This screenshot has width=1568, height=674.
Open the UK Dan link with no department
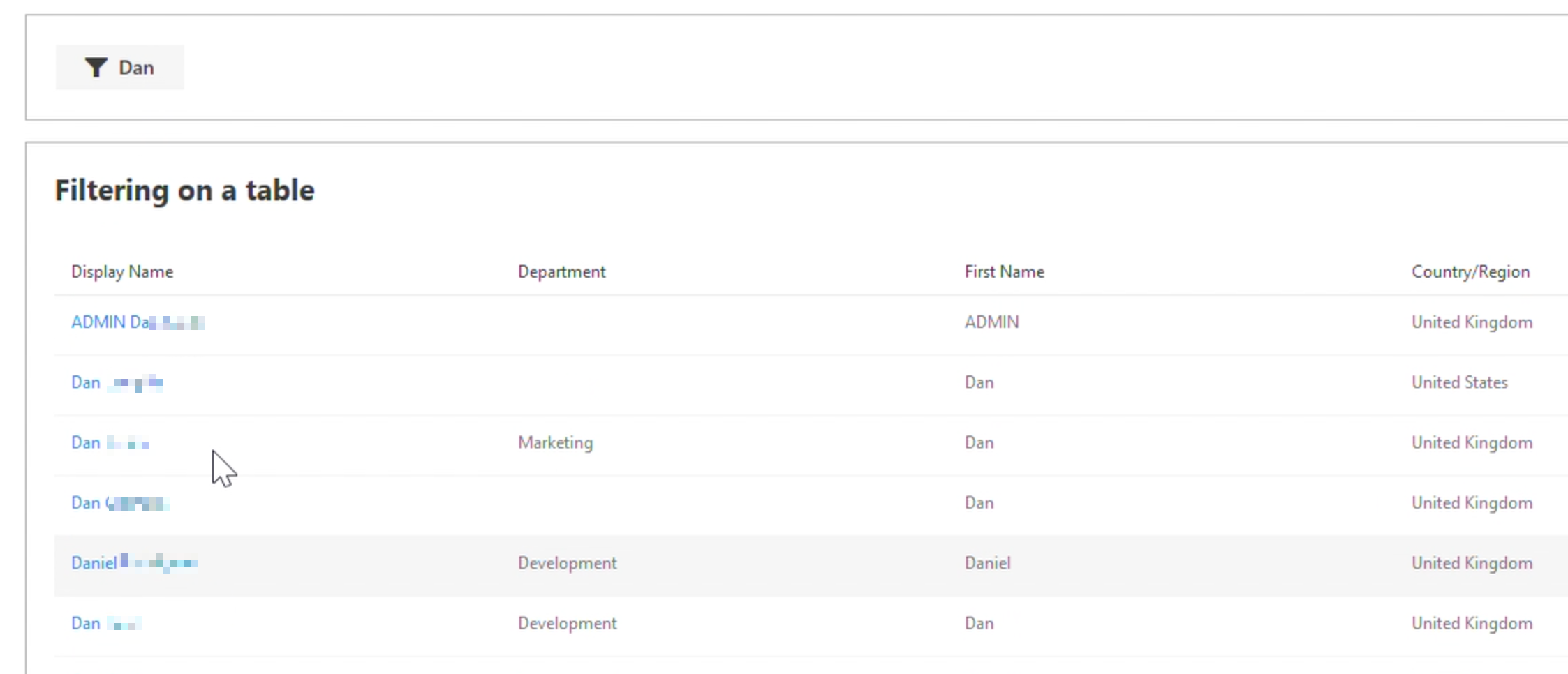[119, 503]
